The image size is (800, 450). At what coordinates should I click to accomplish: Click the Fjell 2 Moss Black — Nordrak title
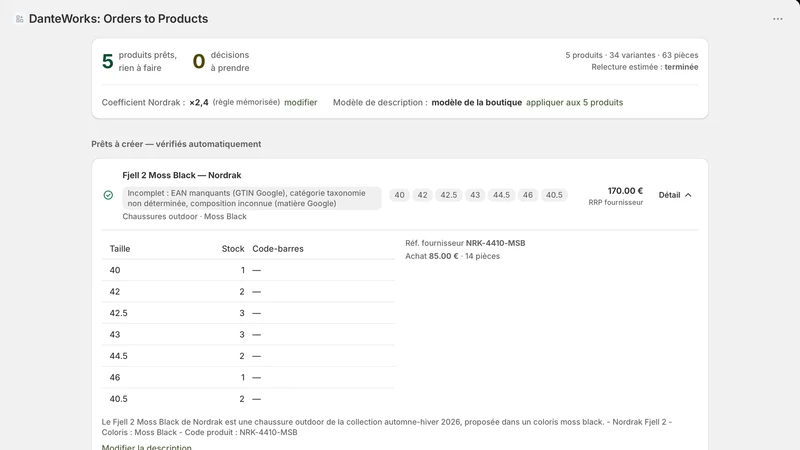[x=182, y=175]
